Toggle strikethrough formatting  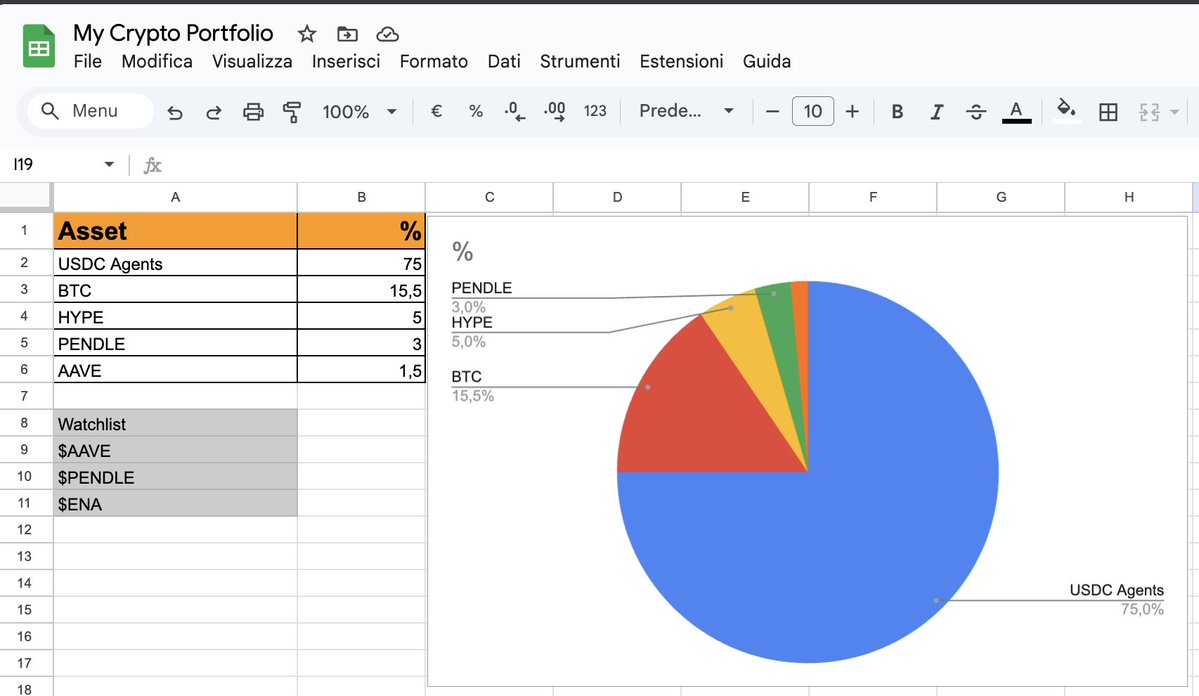(x=976, y=112)
